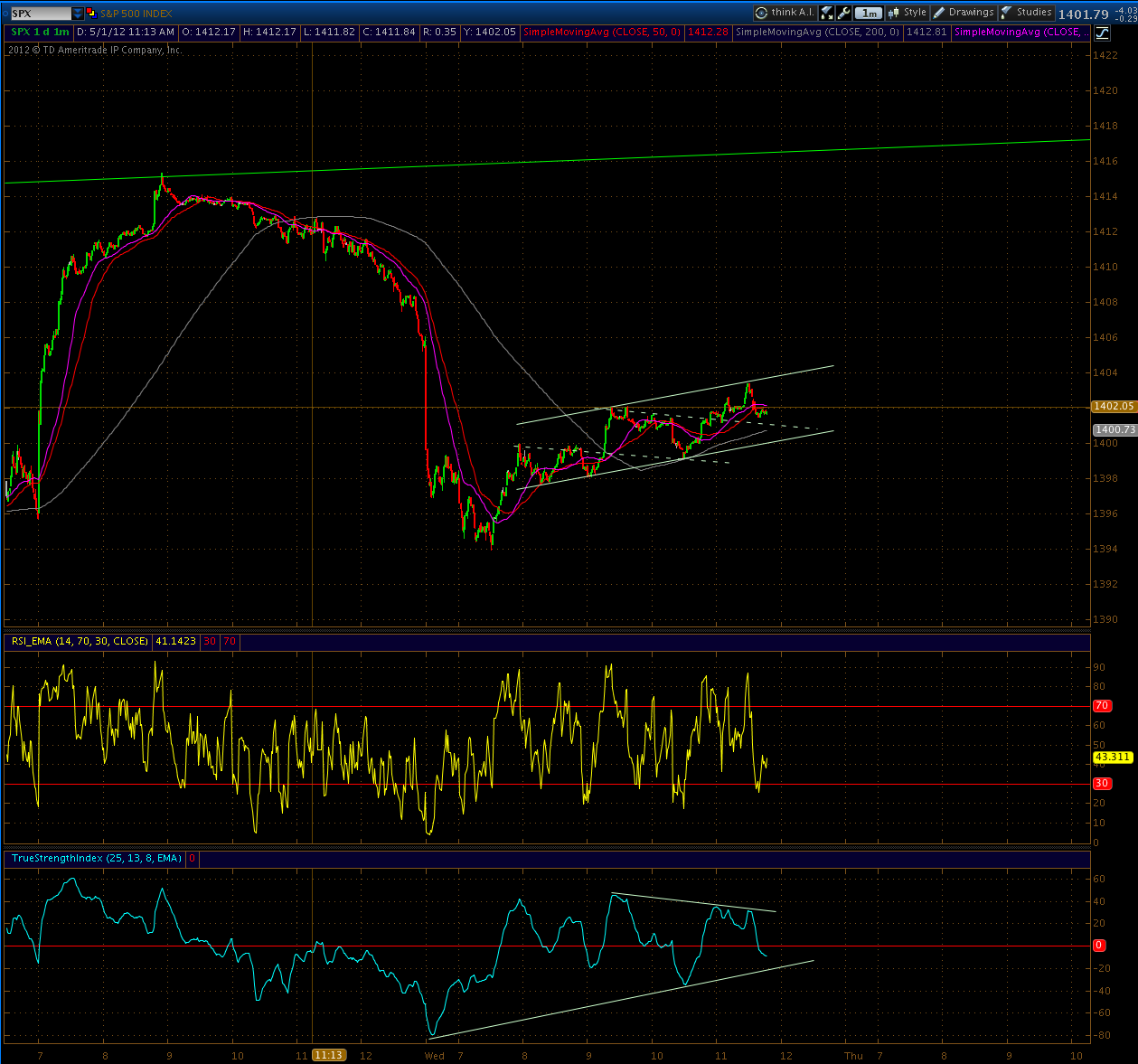Click the SPX symbol input field
1138x1064 pixels.
(x=41, y=14)
